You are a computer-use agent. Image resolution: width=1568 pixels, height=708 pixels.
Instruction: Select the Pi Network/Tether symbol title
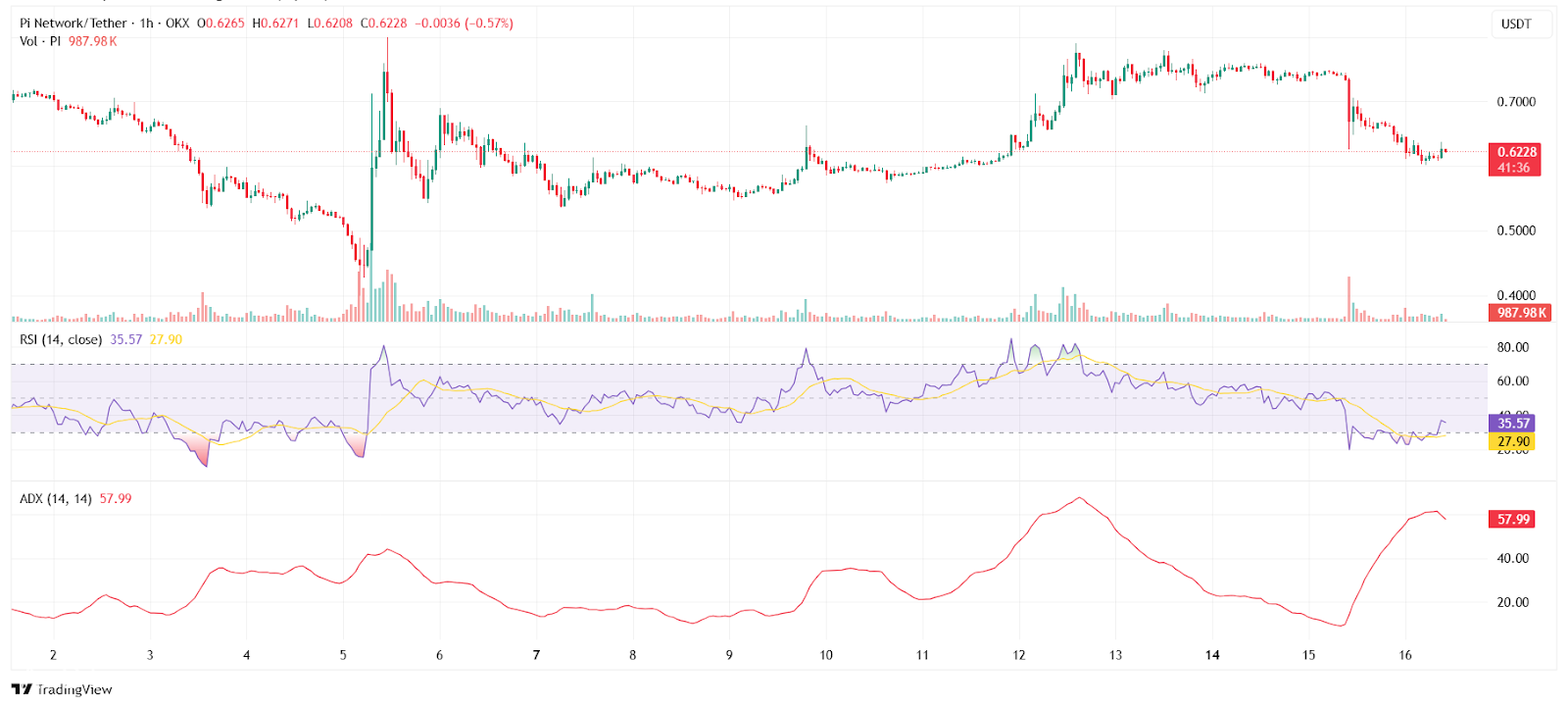73,23
